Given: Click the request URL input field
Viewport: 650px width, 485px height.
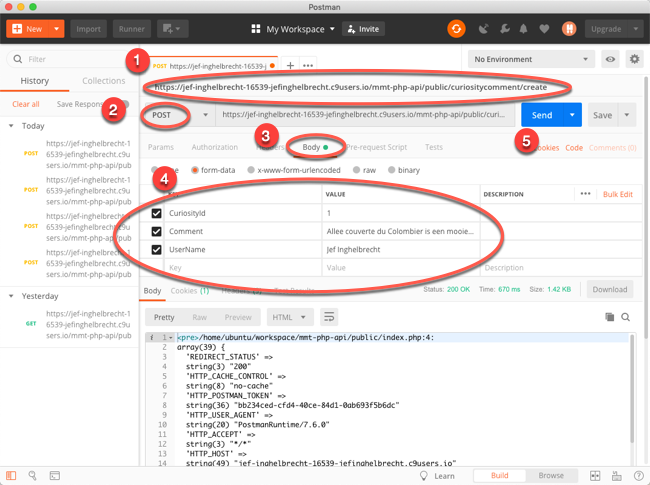Looking at the screenshot, I should [x=365, y=115].
